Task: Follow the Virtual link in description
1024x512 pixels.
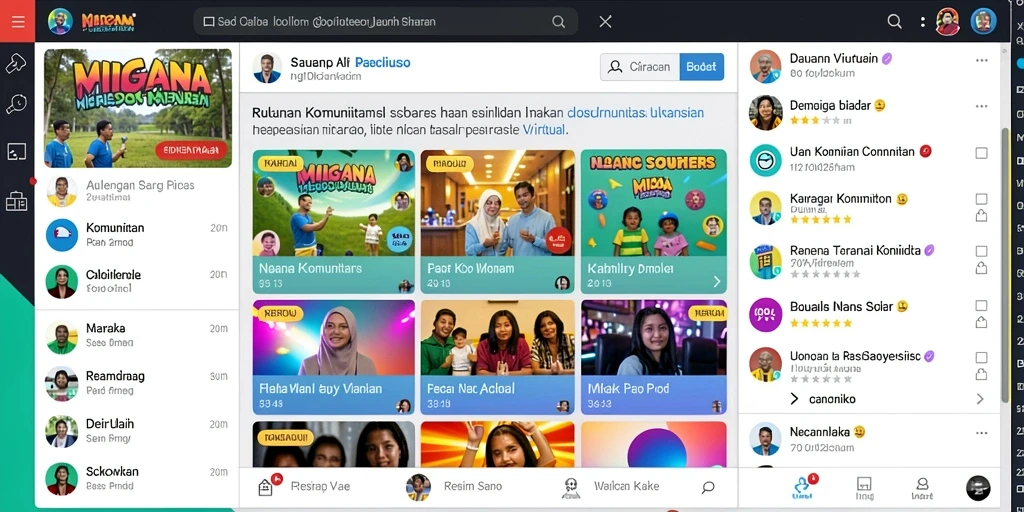Action: [x=544, y=130]
